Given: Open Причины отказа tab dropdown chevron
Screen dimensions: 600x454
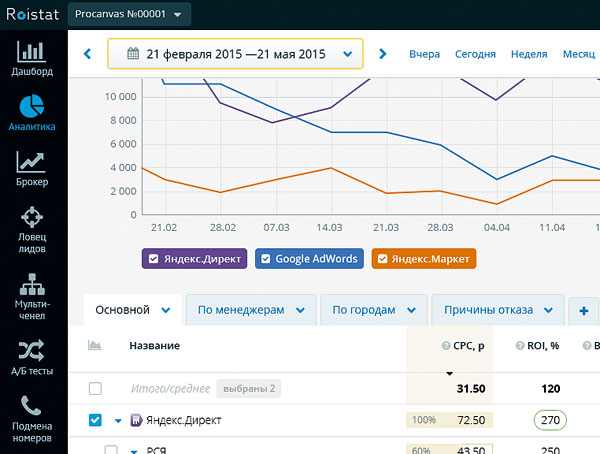Looking at the screenshot, I should 548,310.
